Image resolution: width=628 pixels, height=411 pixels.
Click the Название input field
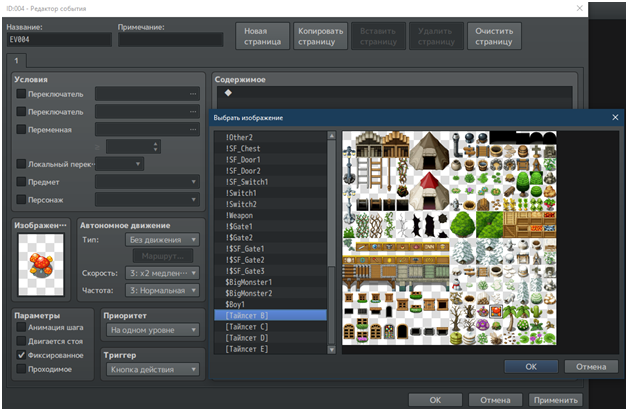point(59,39)
